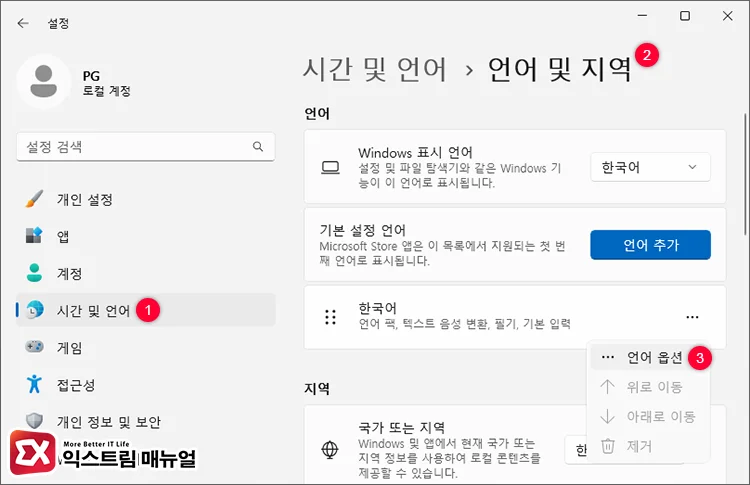Minimize the 설정 window
This screenshot has width=750, height=485.
(x=642, y=16)
